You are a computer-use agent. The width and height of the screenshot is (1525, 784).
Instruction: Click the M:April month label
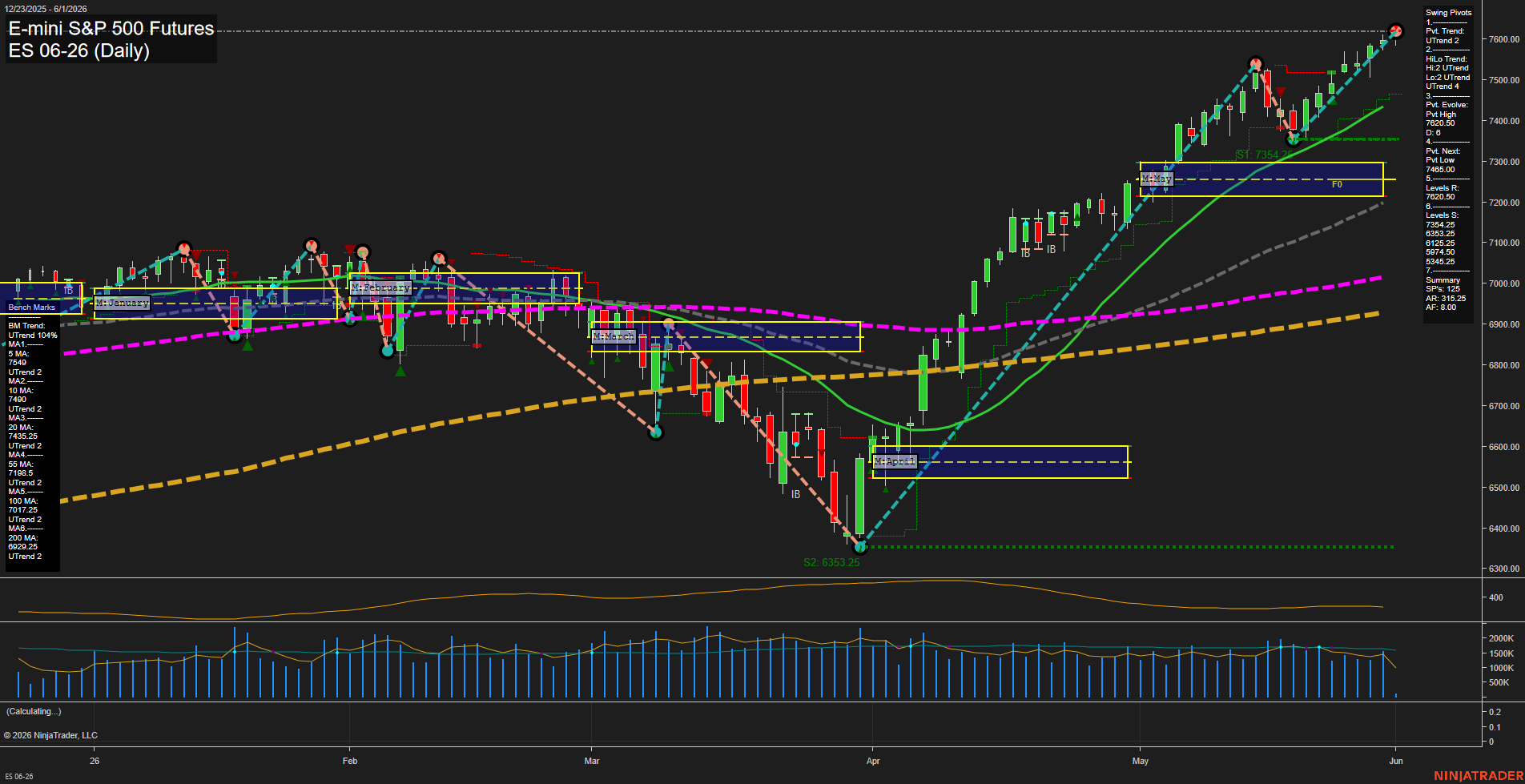[x=895, y=461]
